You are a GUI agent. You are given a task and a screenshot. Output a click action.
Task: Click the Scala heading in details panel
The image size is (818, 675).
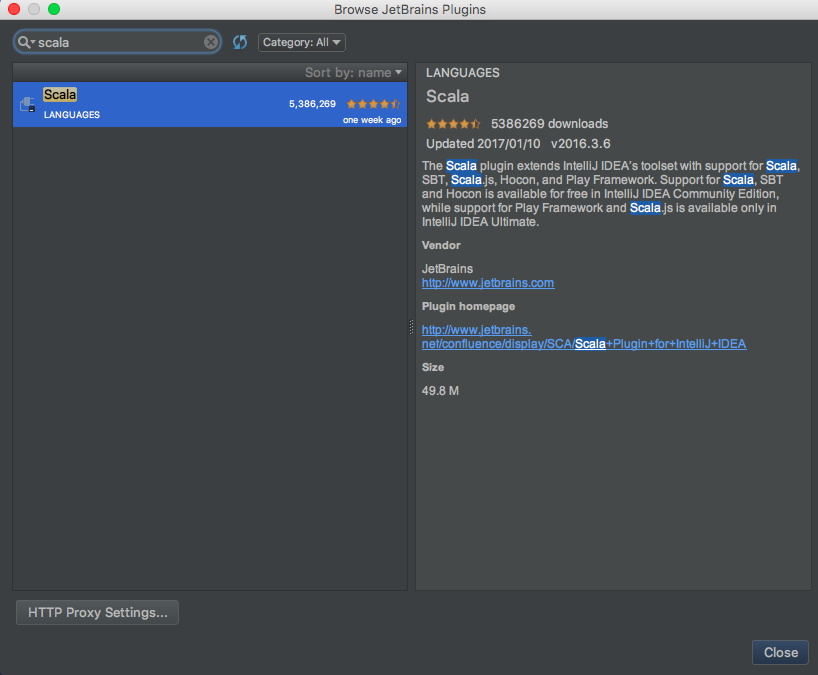pyautogui.click(x=448, y=97)
